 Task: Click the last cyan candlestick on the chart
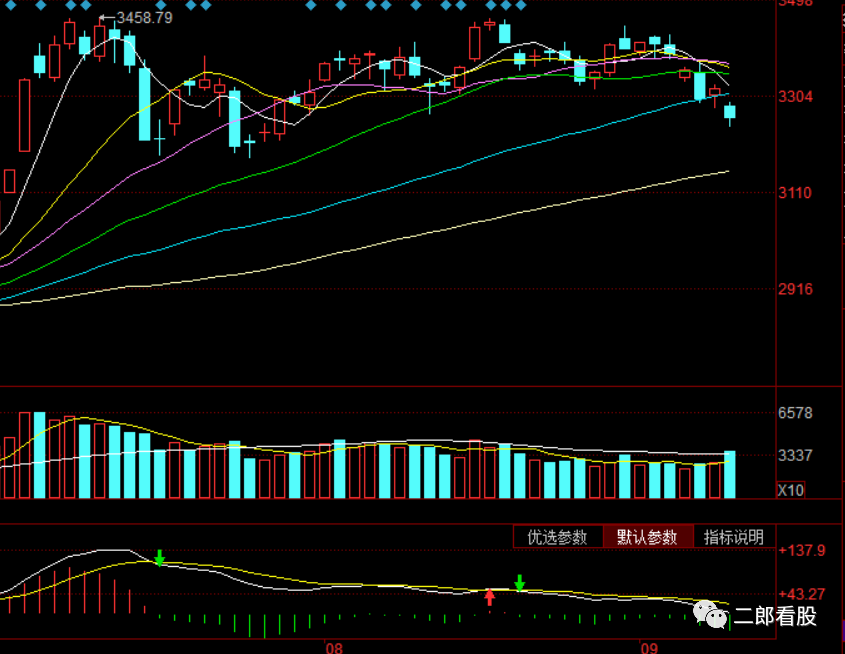click(730, 112)
